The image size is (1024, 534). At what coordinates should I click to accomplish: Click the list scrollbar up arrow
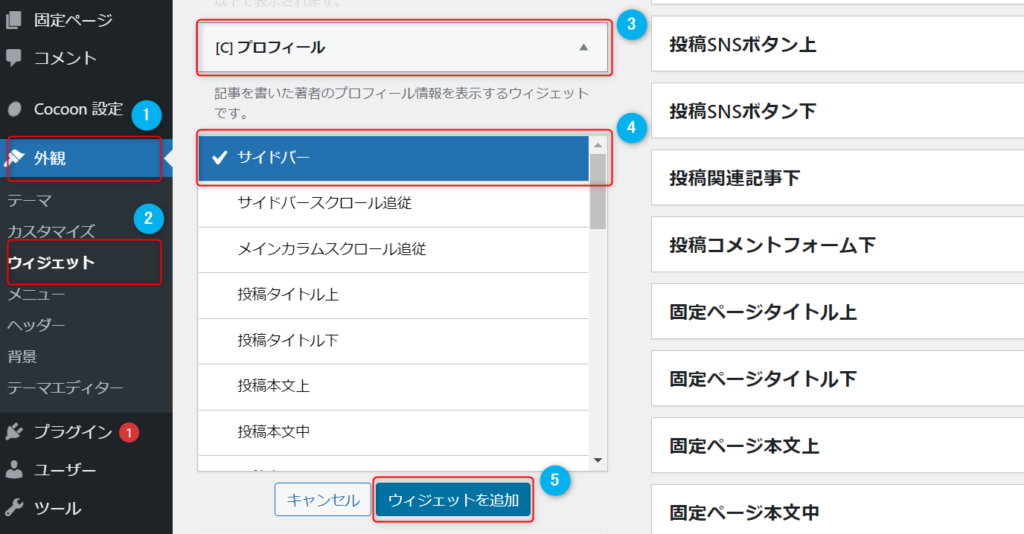click(598, 144)
